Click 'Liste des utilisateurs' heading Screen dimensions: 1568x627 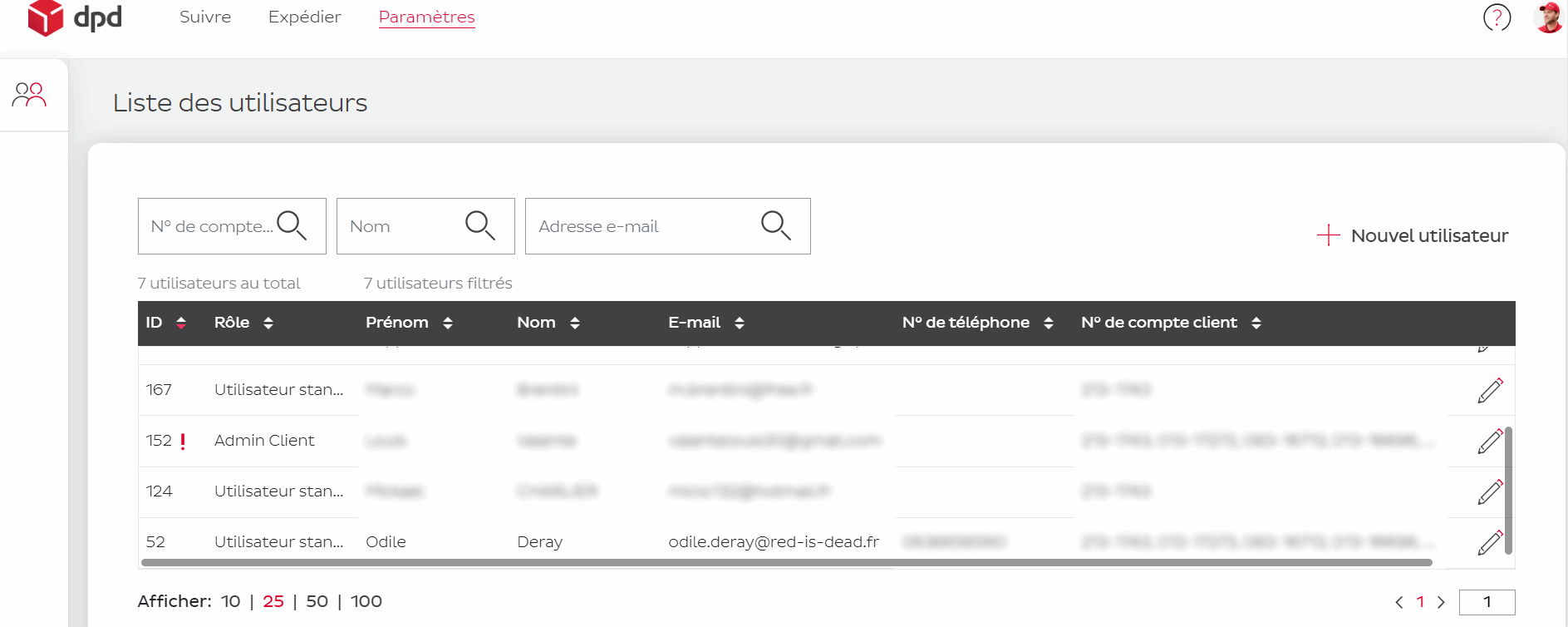(x=240, y=103)
